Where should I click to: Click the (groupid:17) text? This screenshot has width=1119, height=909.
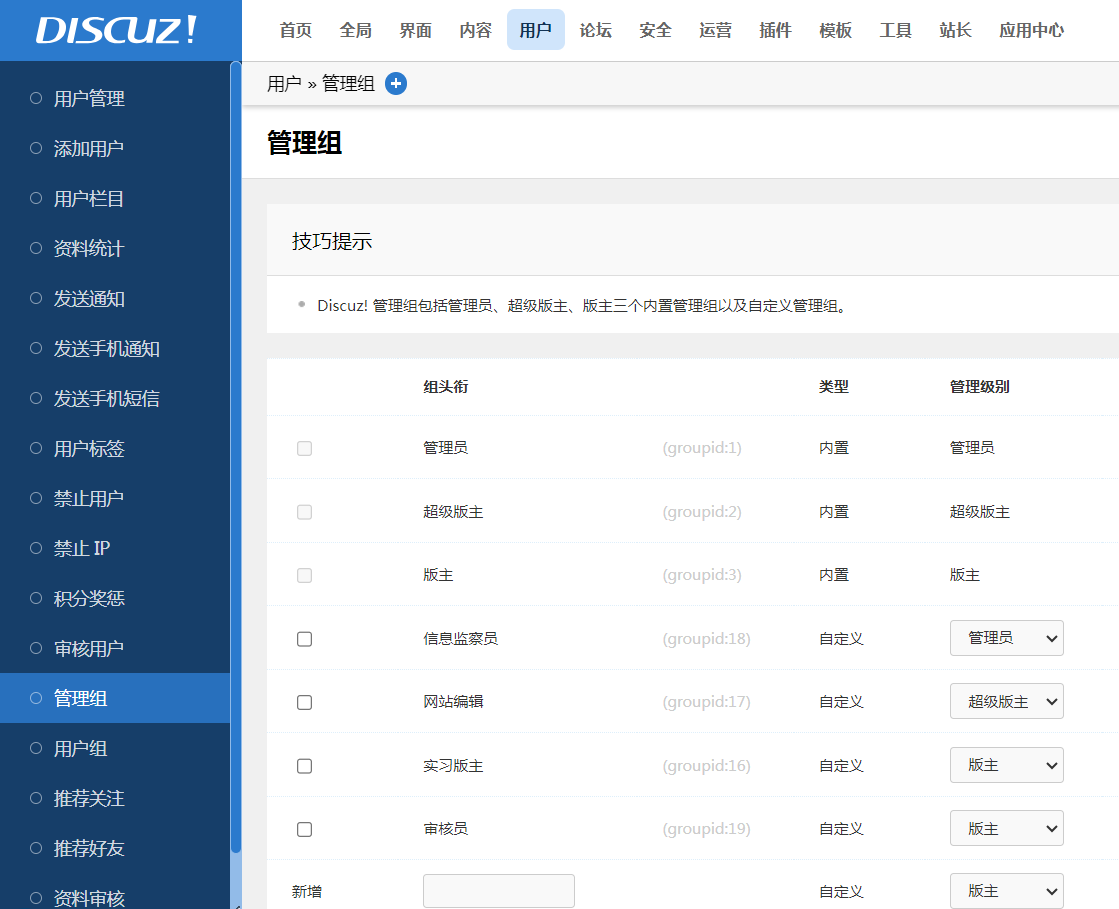tap(707, 702)
